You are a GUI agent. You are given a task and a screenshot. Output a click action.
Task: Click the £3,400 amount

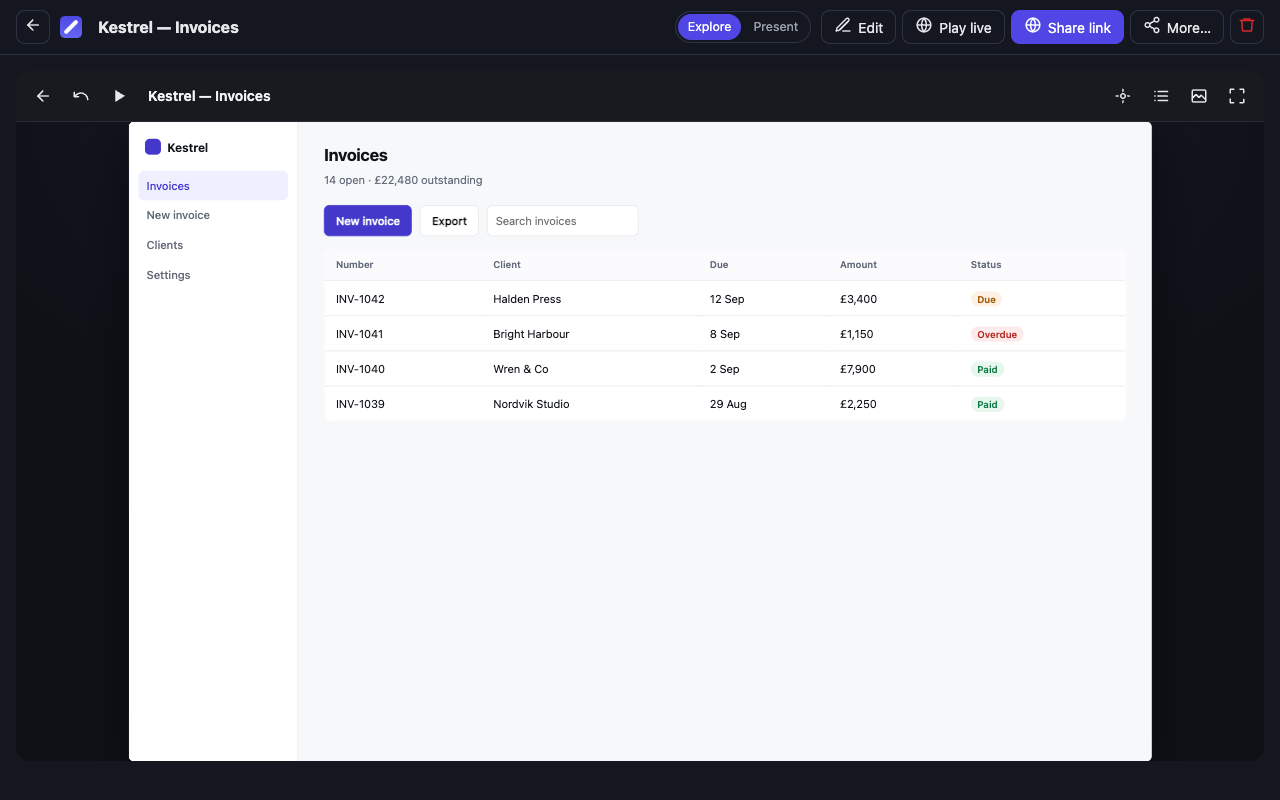pos(858,299)
